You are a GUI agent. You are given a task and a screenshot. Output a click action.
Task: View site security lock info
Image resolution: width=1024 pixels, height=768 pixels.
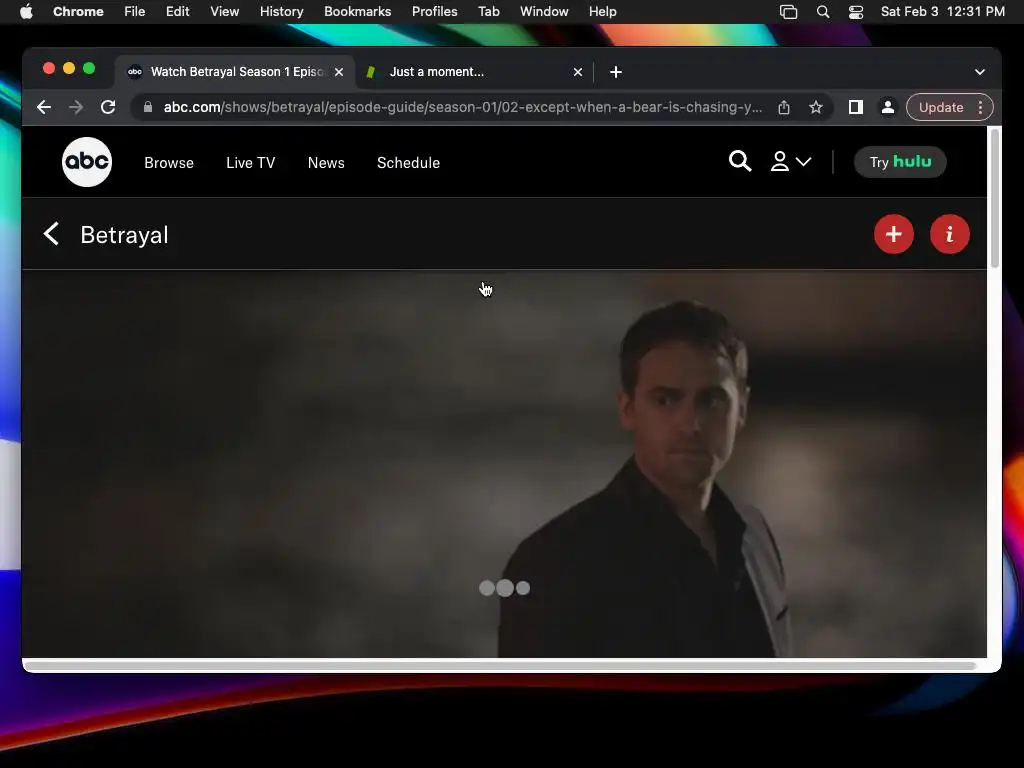148,107
